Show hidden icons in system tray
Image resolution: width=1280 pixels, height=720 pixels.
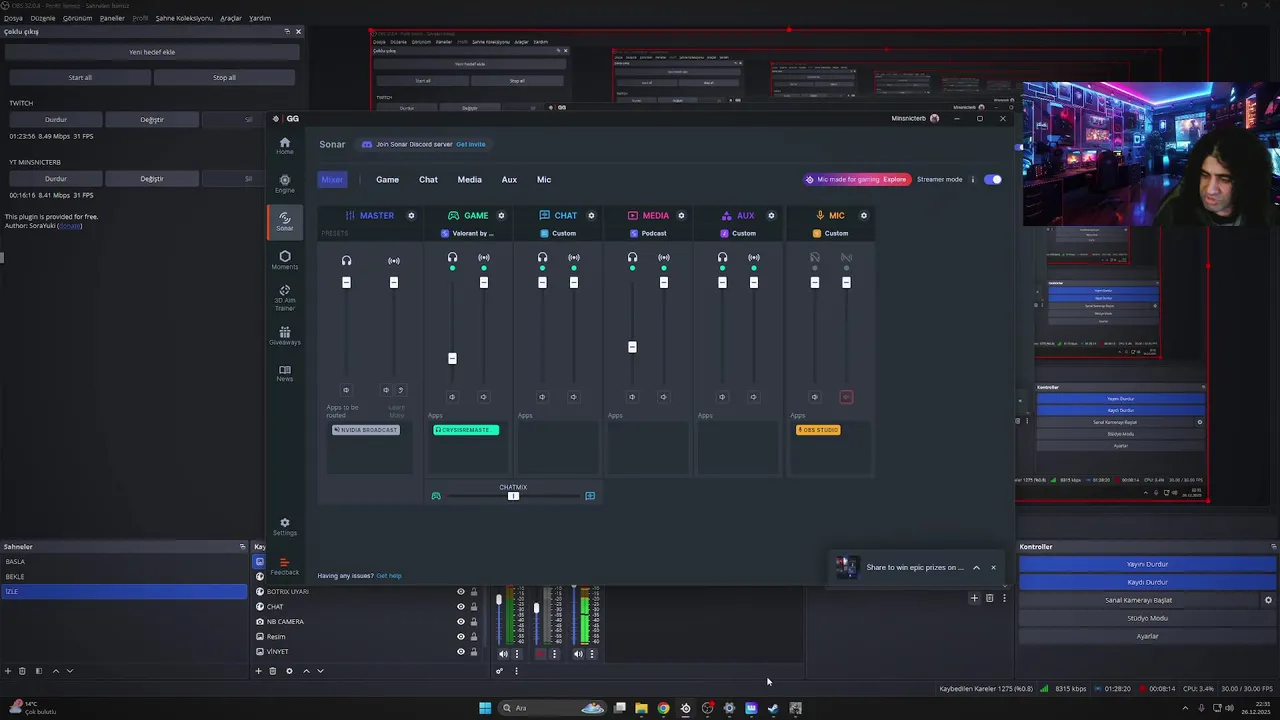[1185, 708]
